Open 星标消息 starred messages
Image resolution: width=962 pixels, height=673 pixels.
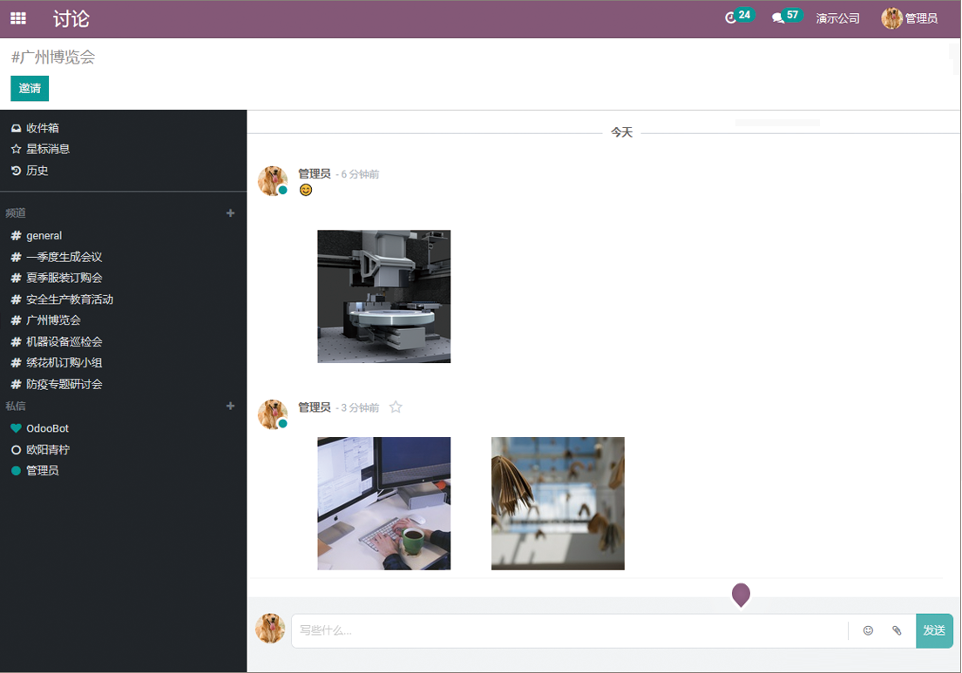click(x=47, y=149)
